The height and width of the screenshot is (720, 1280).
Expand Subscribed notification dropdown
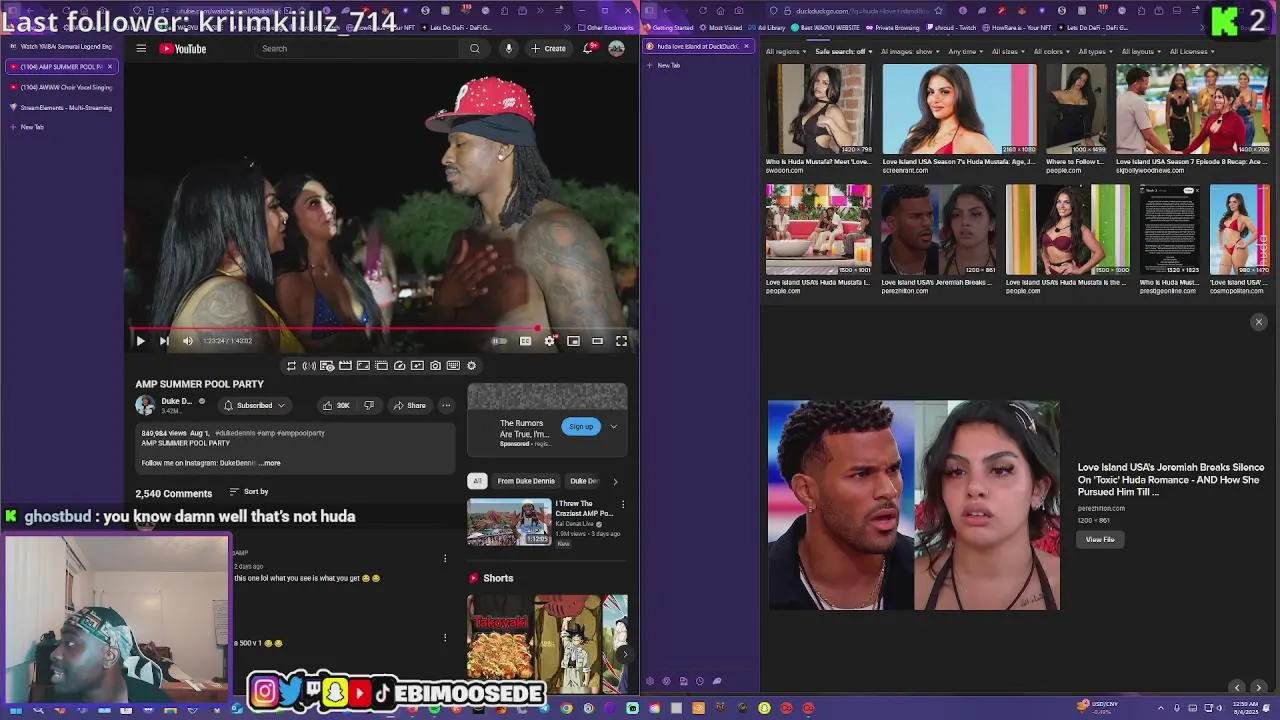255,405
